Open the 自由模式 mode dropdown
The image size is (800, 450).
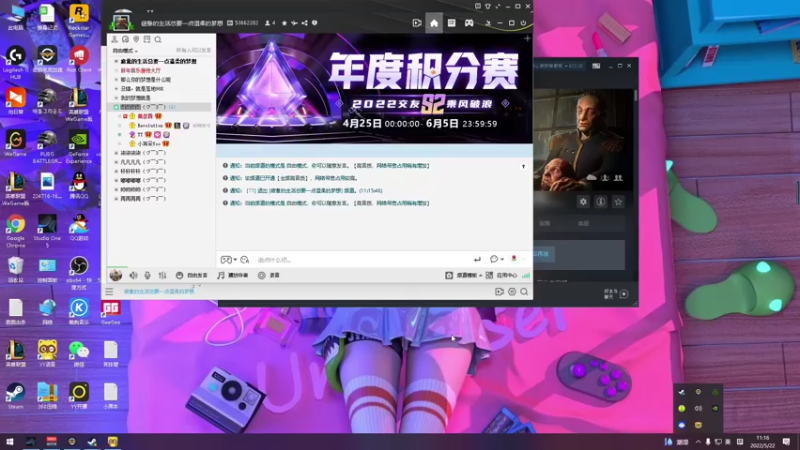[x=125, y=51]
